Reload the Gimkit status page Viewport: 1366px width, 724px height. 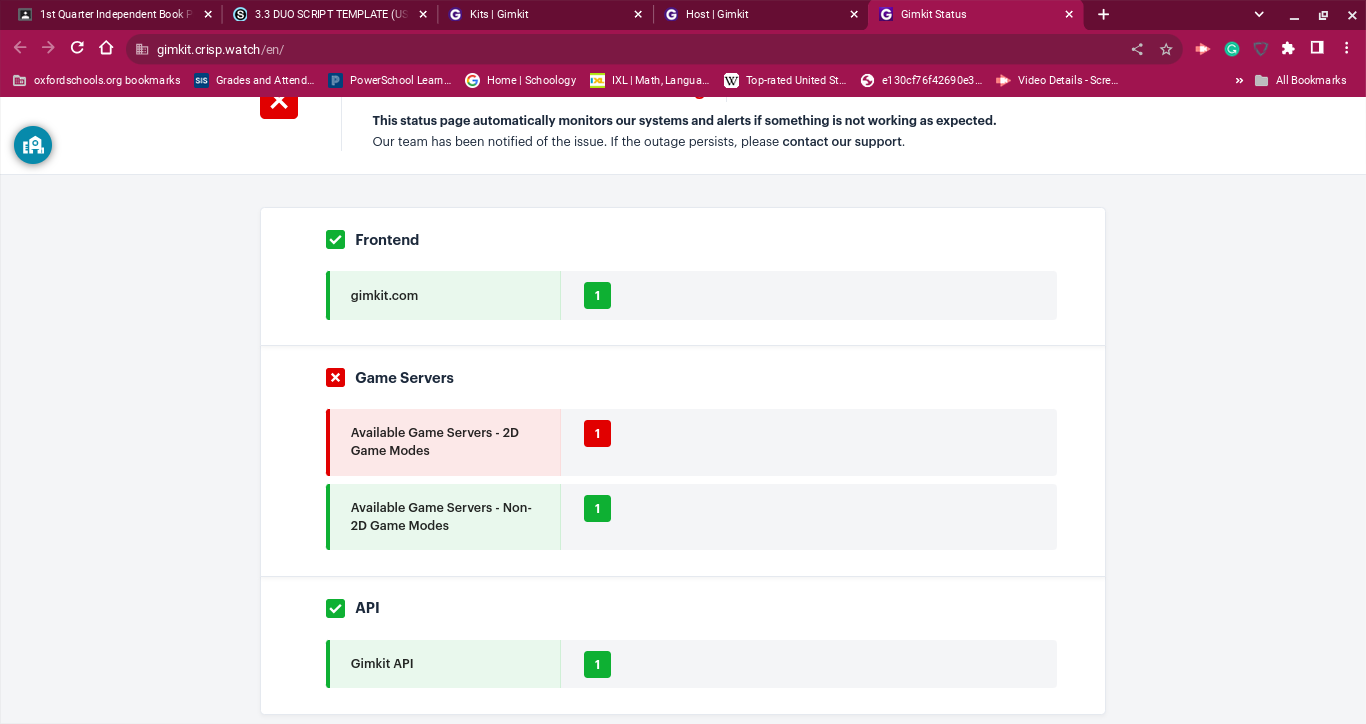point(77,48)
